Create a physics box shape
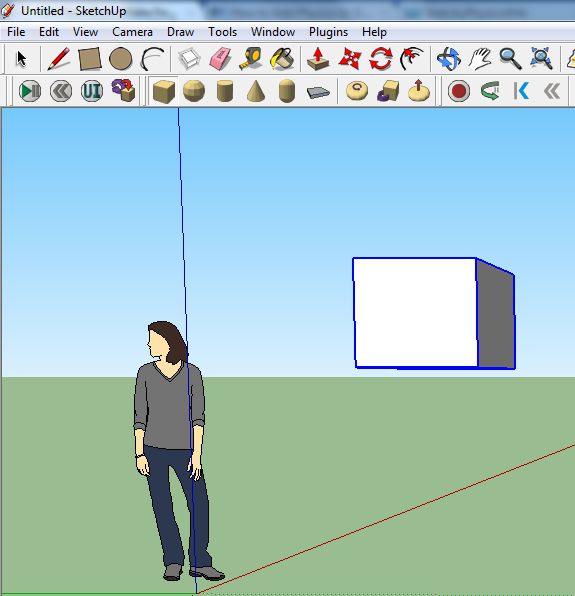The width and height of the screenshot is (575, 596). coord(163,91)
